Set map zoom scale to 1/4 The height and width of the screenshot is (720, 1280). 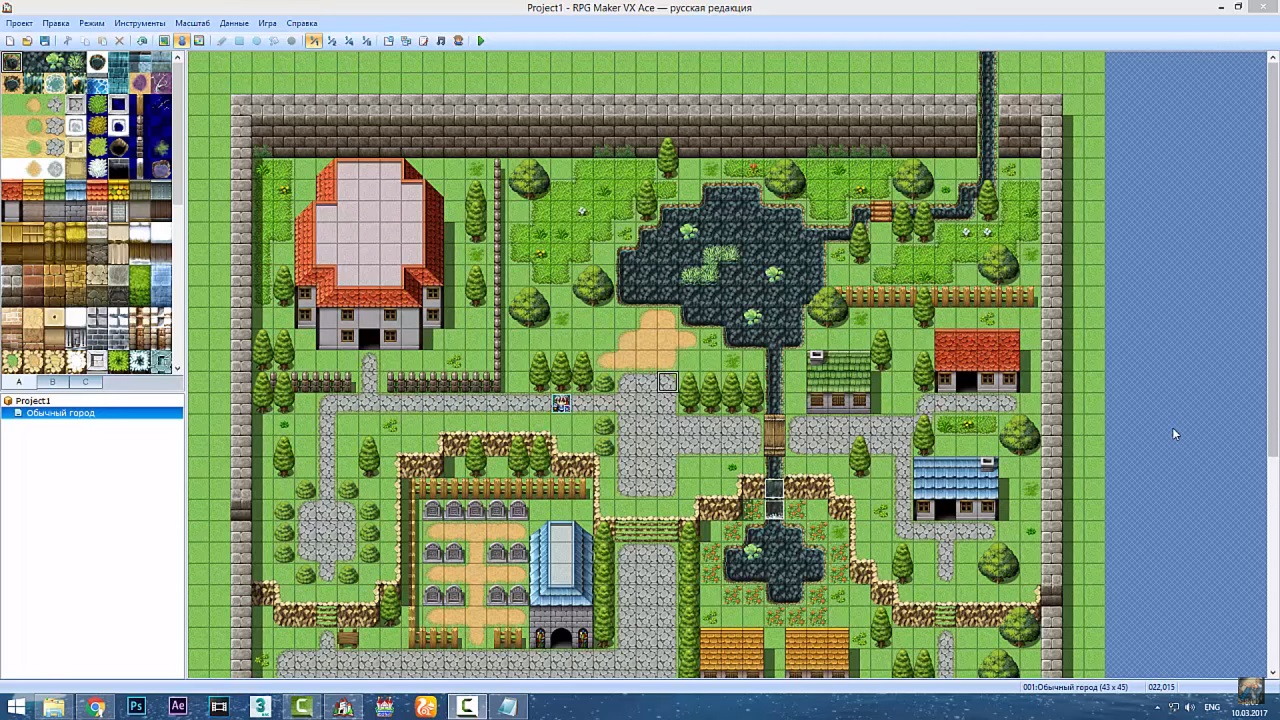[x=349, y=41]
